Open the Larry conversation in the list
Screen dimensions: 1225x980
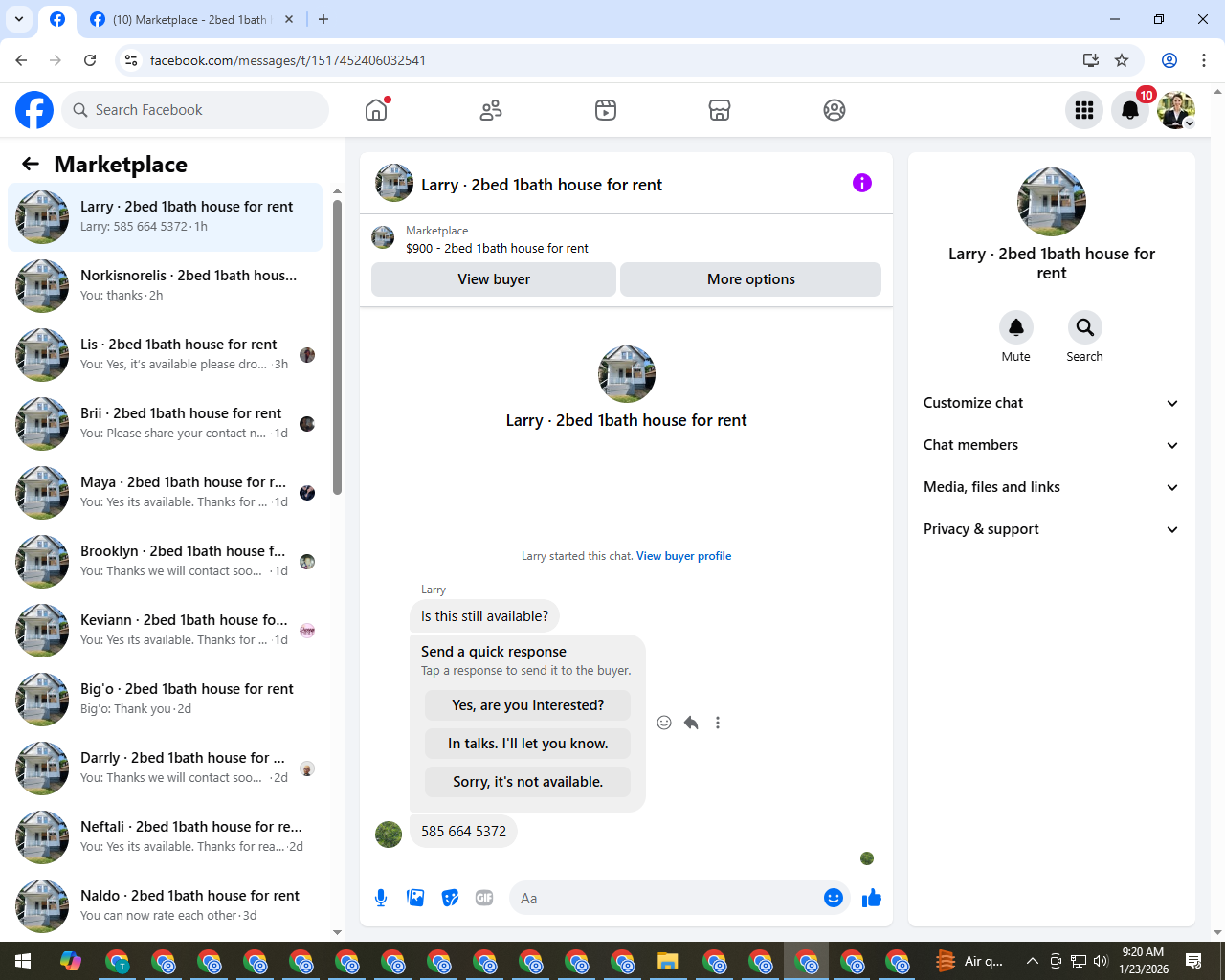pos(166,217)
